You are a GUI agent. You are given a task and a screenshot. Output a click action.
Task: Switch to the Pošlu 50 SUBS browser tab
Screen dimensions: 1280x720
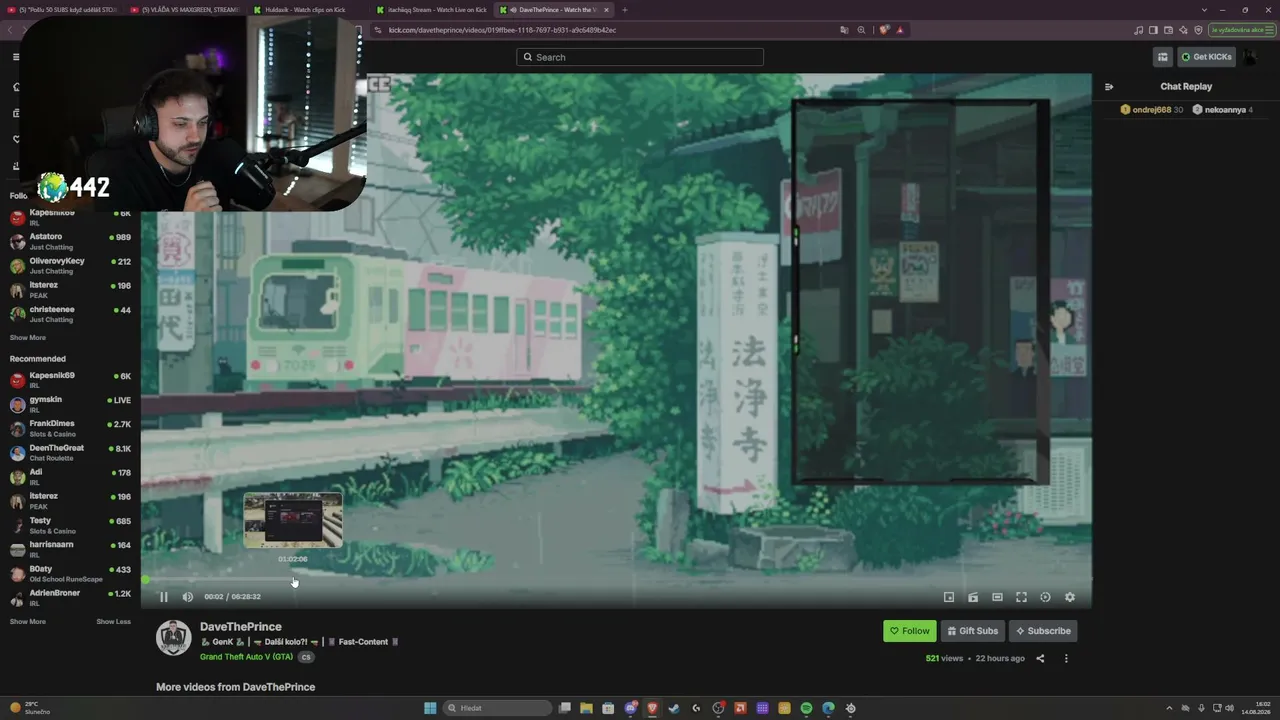(x=62, y=10)
